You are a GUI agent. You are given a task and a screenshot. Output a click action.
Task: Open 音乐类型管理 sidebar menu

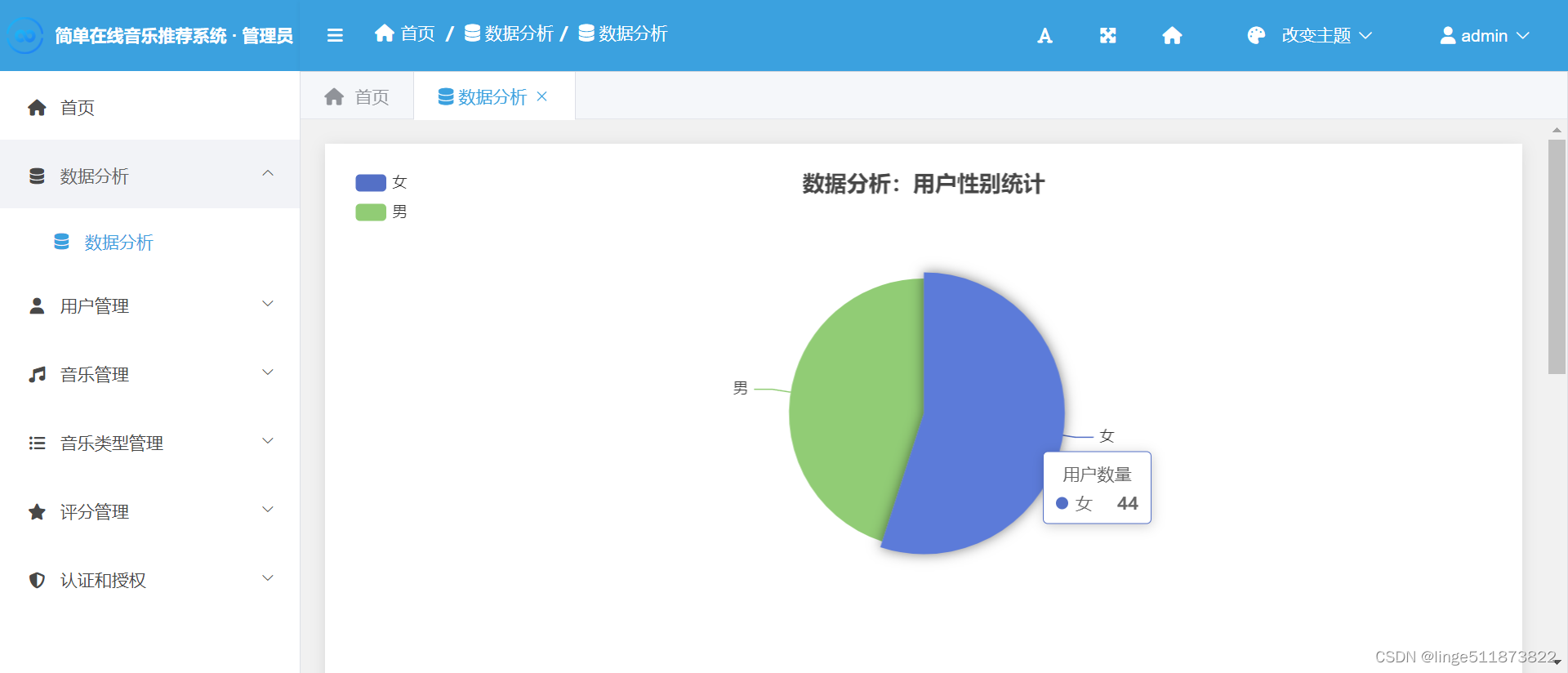[x=150, y=443]
